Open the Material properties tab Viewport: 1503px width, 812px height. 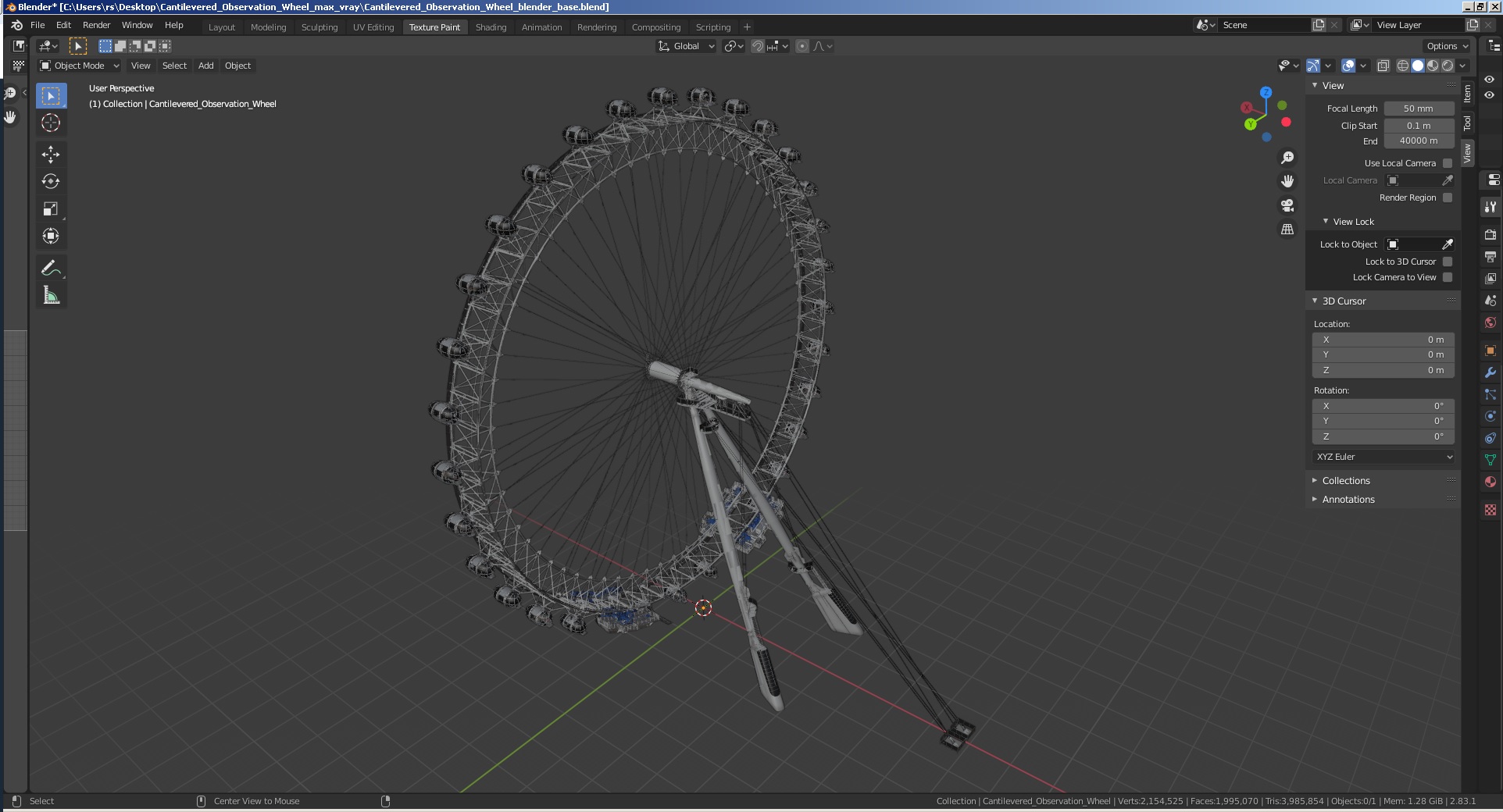(x=1491, y=482)
